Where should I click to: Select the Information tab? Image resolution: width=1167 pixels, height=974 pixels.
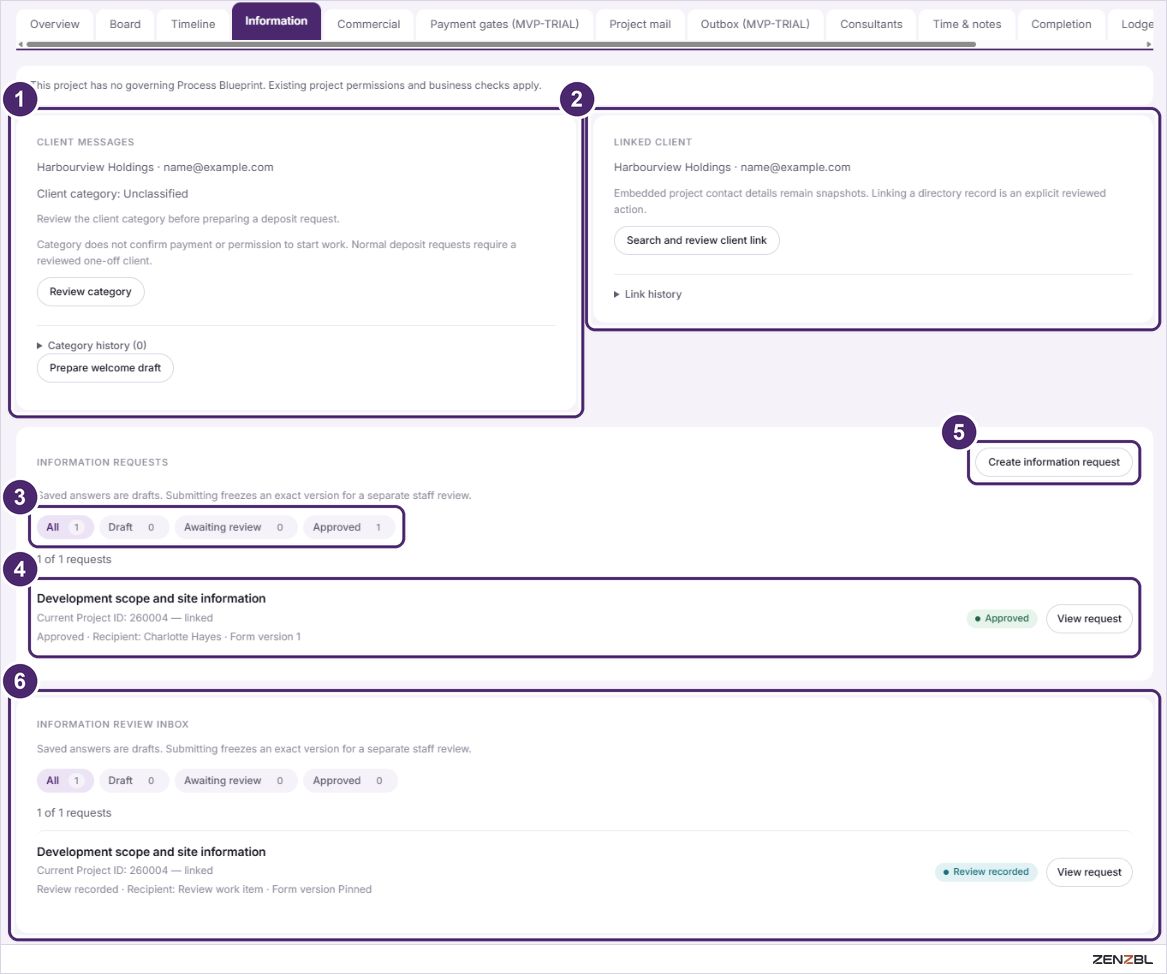(x=276, y=22)
